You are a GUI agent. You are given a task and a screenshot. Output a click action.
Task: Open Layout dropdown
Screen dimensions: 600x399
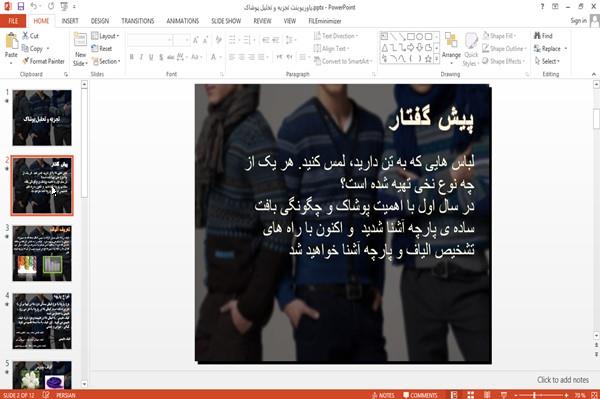(105, 36)
